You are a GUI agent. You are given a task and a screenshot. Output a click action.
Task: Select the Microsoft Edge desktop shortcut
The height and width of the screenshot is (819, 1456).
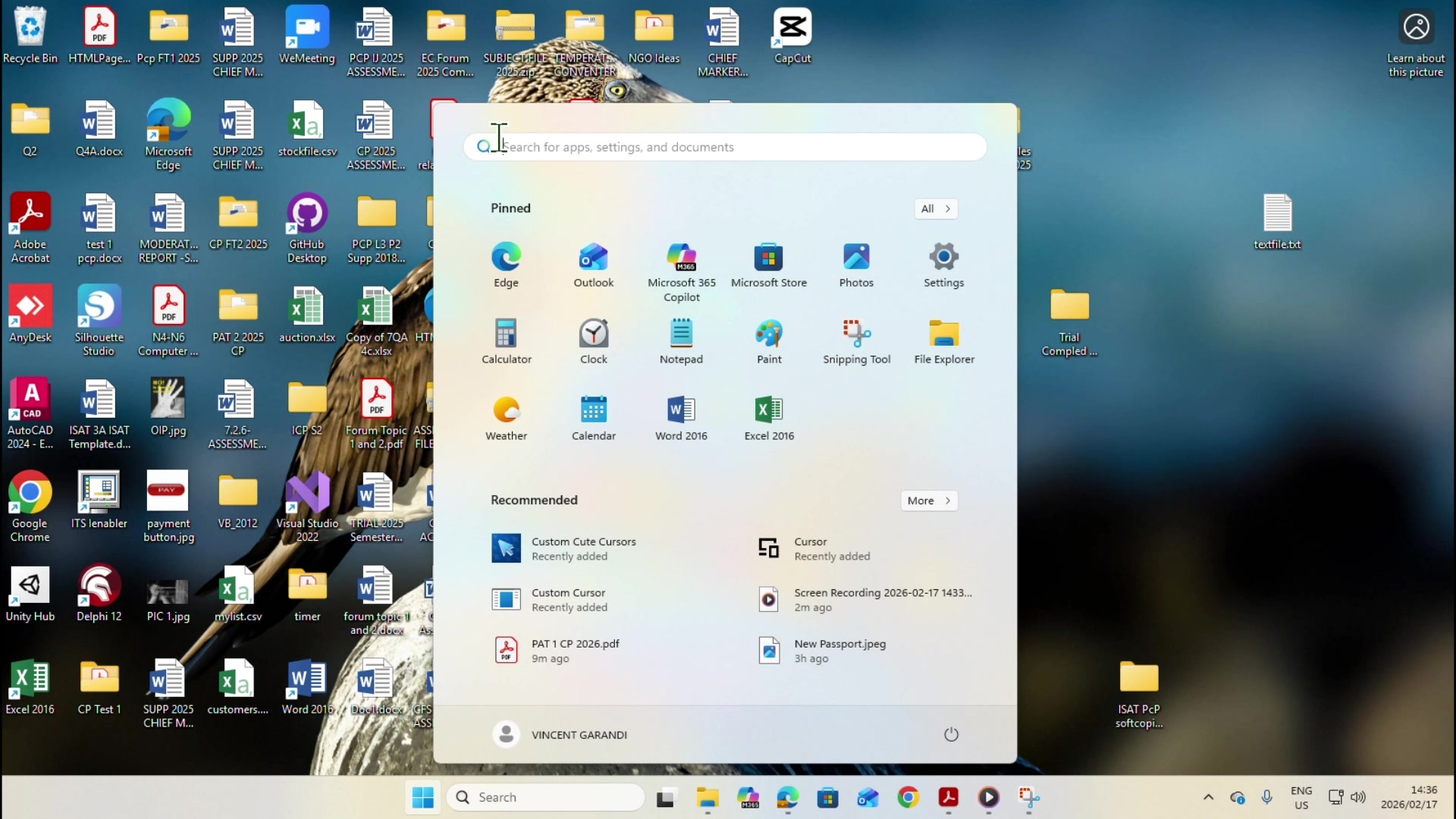tap(168, 135)
